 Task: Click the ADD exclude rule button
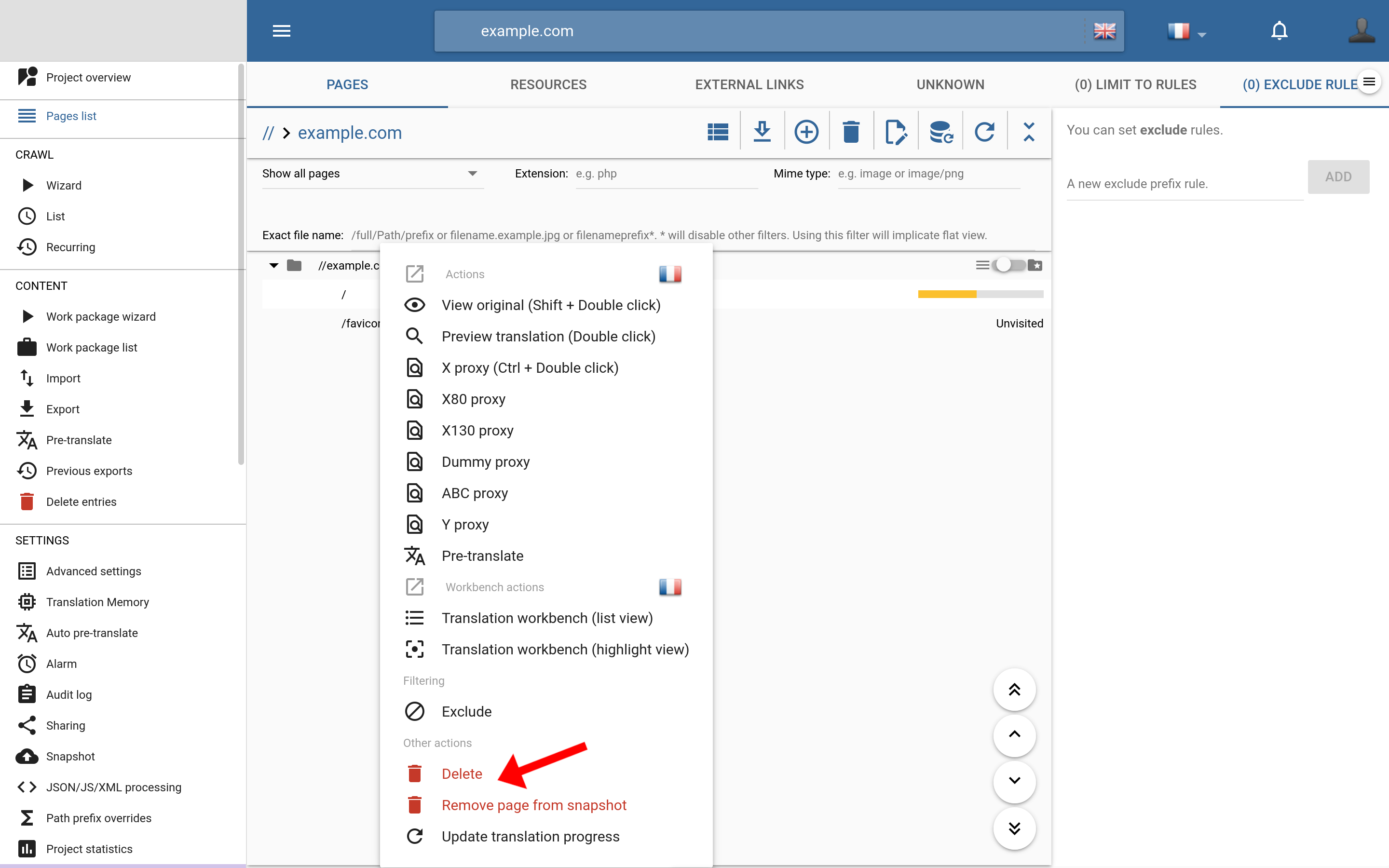pyautogui.click(x=1338, y=177)
